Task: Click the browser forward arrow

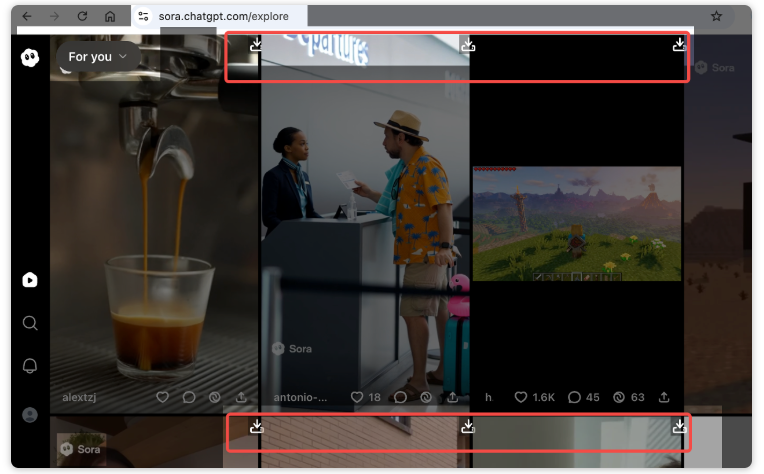Action: tap(54, 16)
